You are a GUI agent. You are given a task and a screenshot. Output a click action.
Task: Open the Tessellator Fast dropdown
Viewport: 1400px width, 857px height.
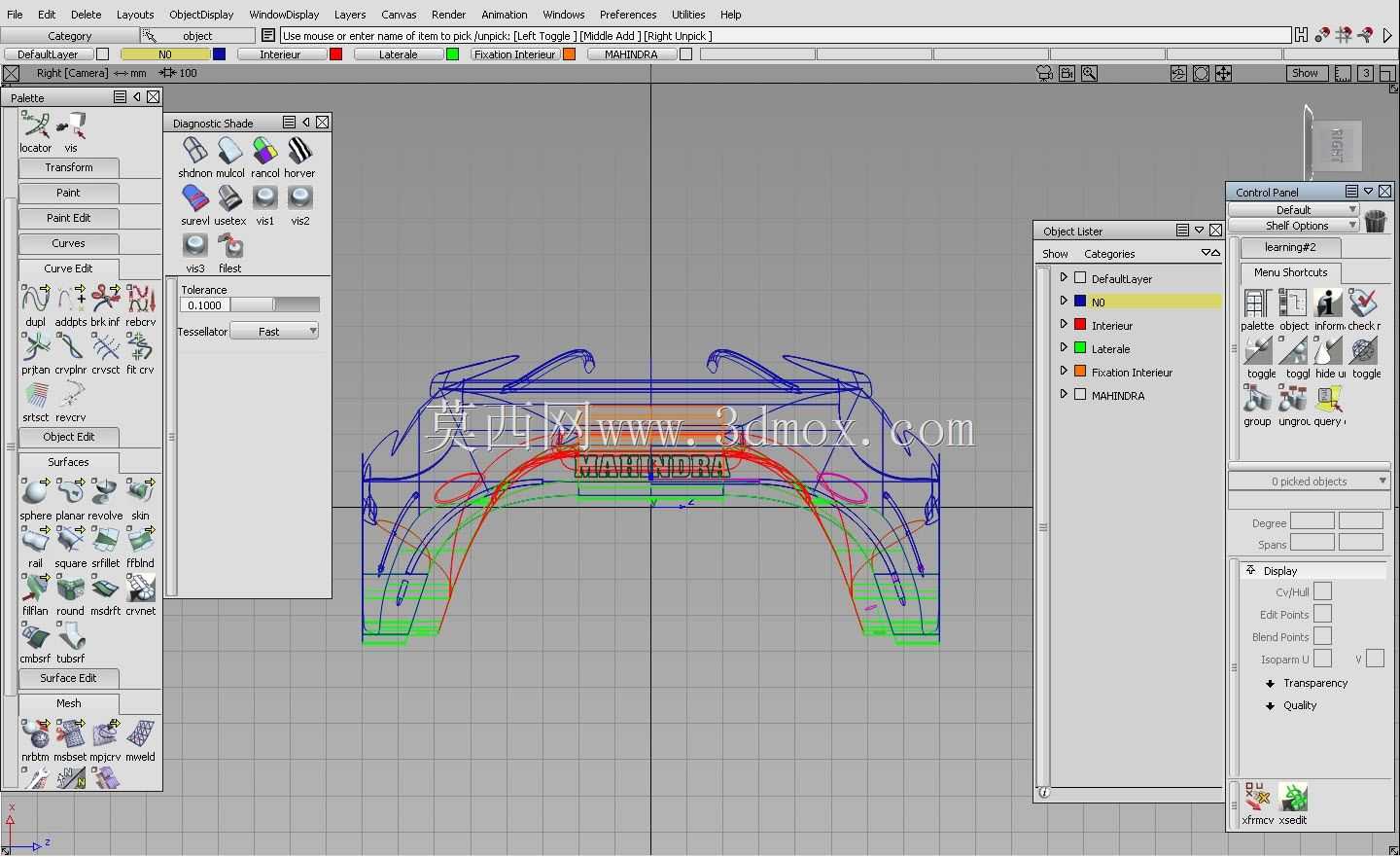tap(275, 332)
